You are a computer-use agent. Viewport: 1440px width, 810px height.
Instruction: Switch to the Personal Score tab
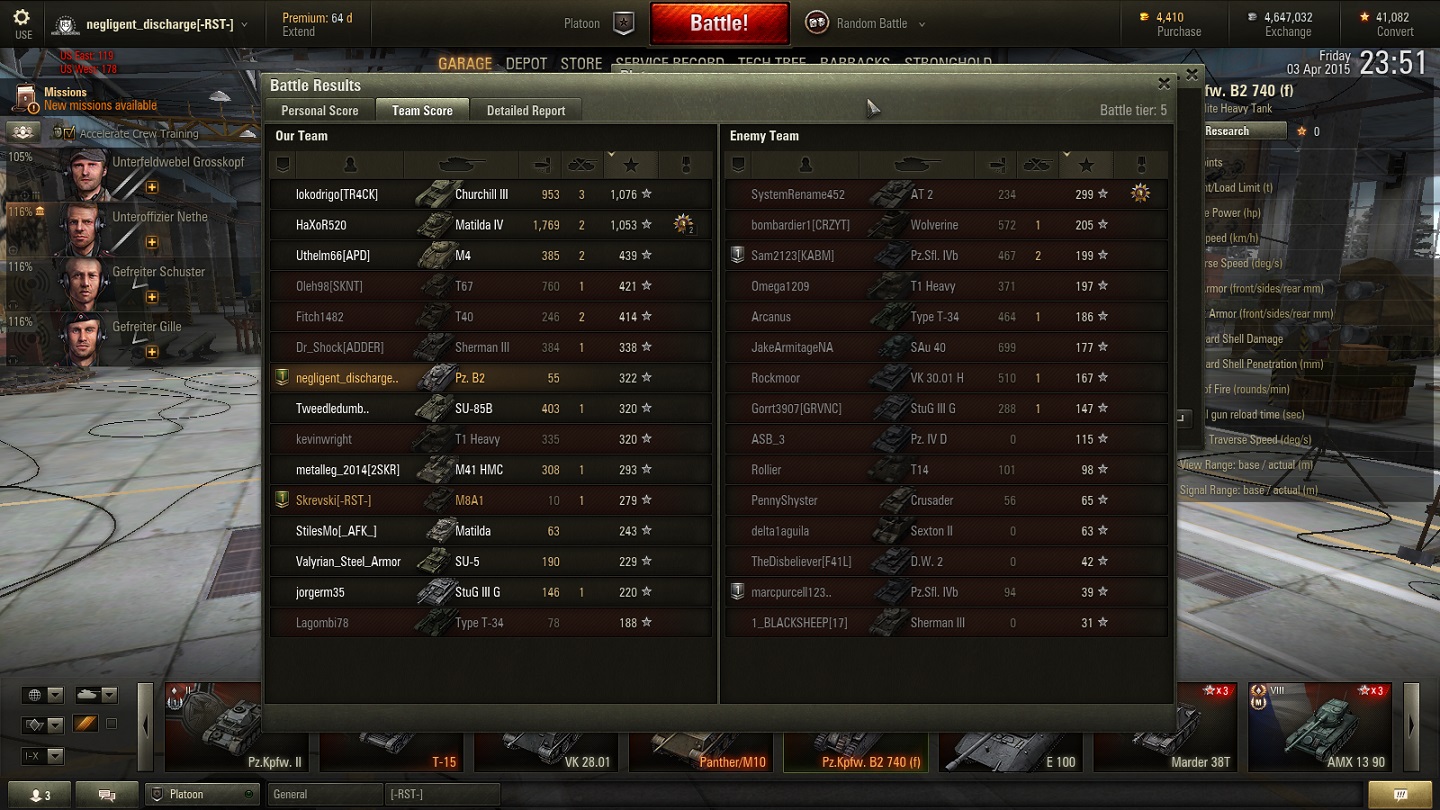(x=320, y=111)
